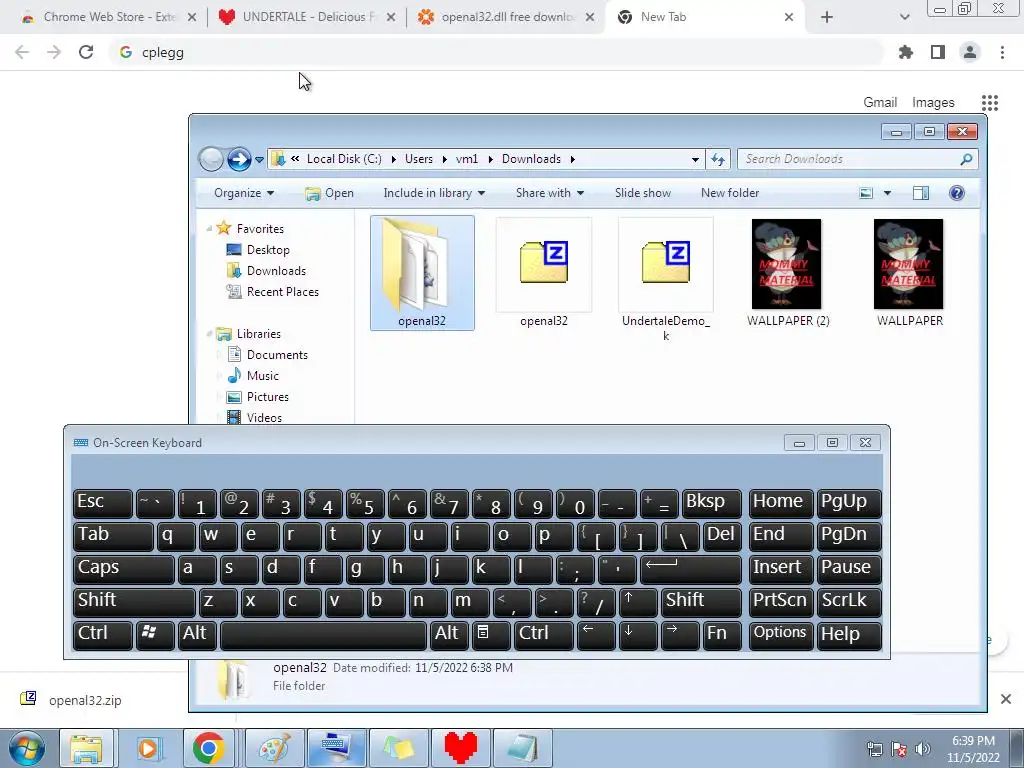Screen dimensions: 1024x768
Task: Collapse the Libraries tree group
Action: (209, 334)
